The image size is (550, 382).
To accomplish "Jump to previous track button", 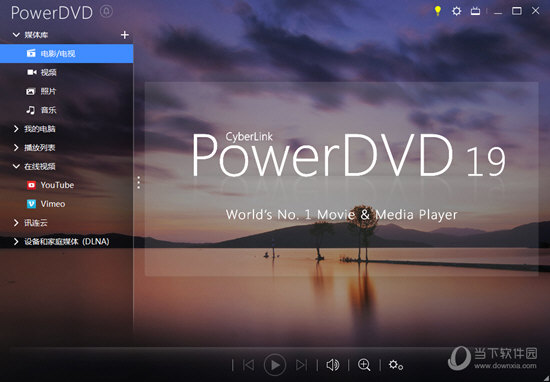I will (x=249, y=365).
